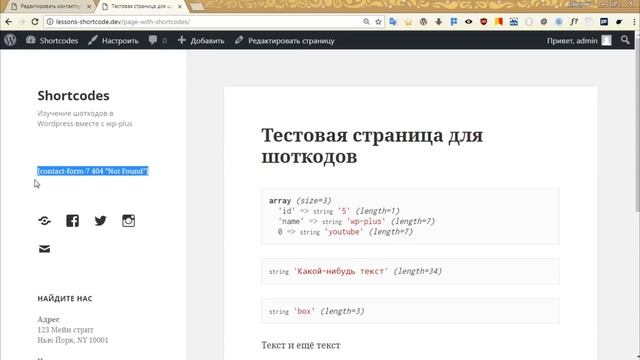640x360 pixels.
Task: Click the НАЙДИТЕ НАС widget heading
Action: 65,299
